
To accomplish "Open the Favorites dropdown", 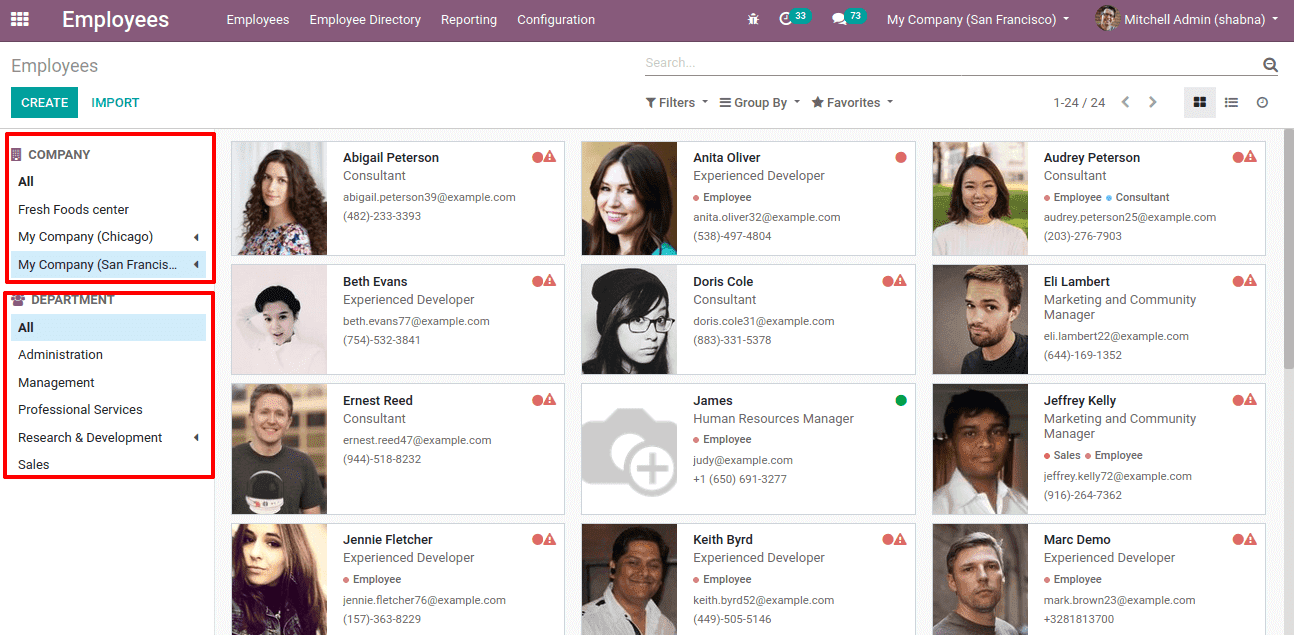I will 852,102.
